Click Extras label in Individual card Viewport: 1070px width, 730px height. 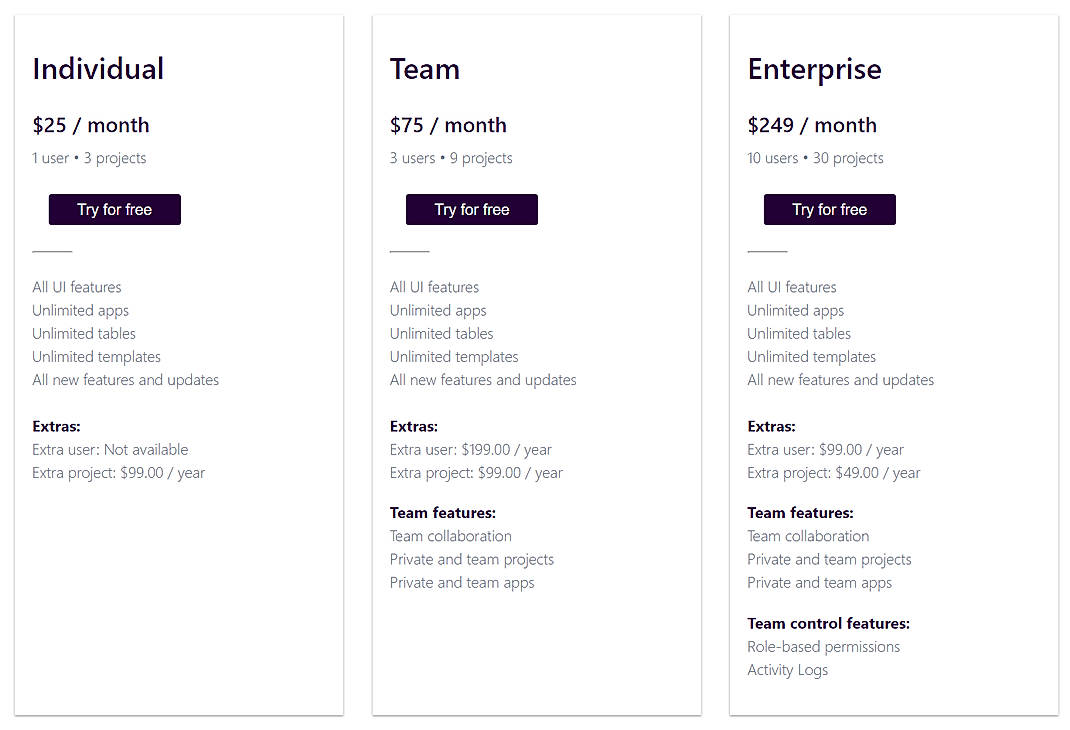click(x=56, y=426)
